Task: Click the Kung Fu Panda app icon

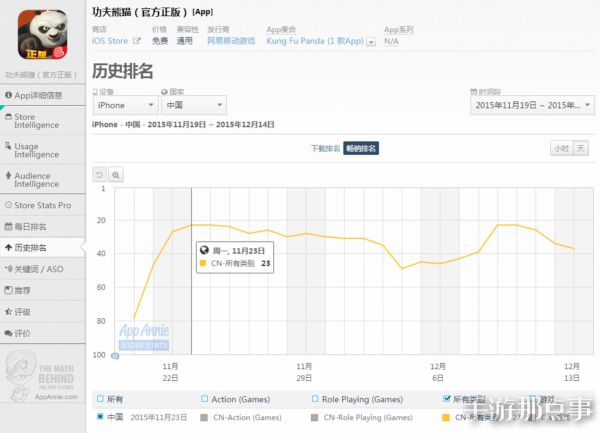Action: click(x=42, y=34)
